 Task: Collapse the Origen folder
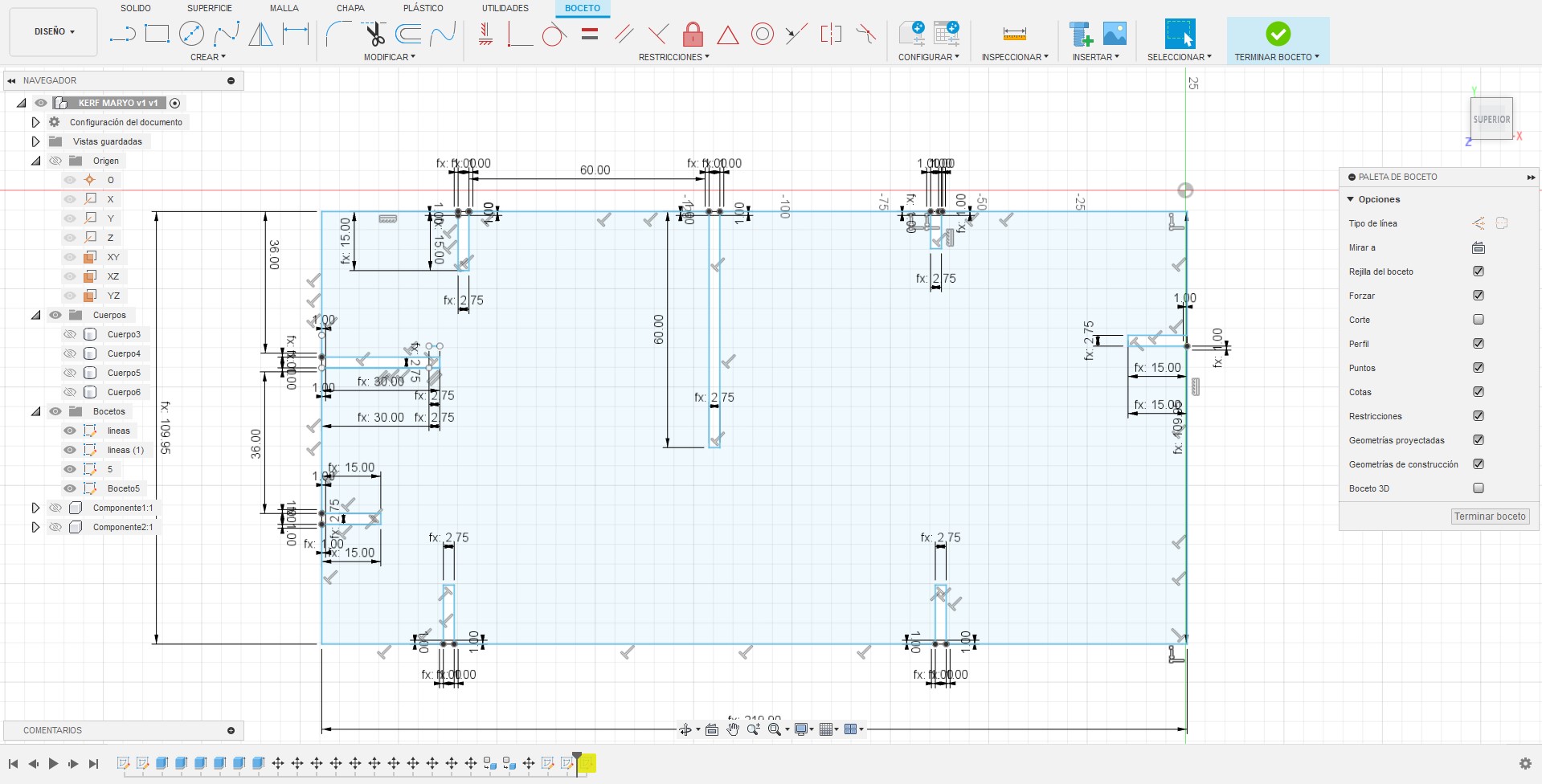pyautogui.click(x=35, y=161)
